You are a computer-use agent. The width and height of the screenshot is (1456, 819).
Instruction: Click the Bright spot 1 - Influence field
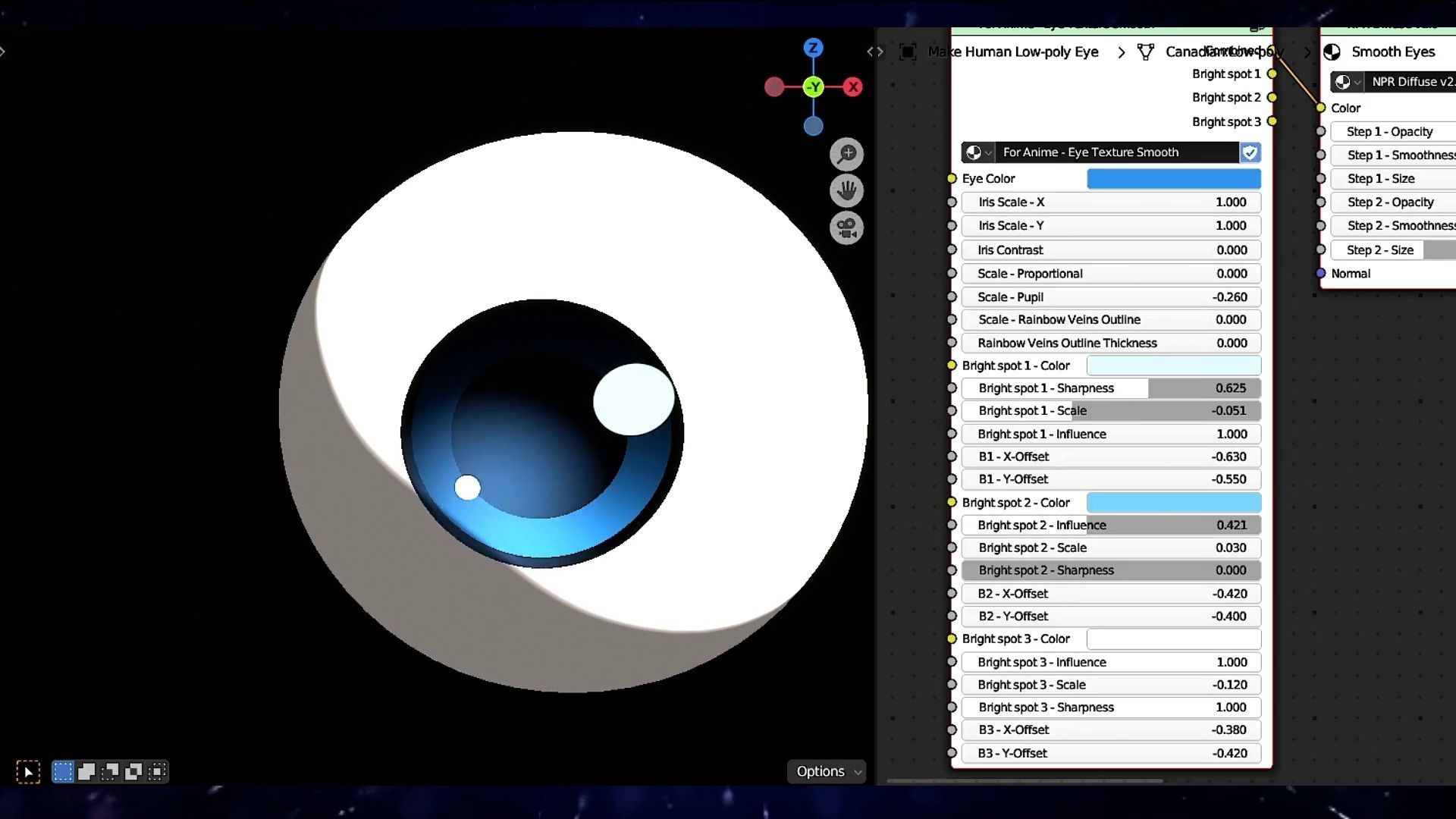1111,435
